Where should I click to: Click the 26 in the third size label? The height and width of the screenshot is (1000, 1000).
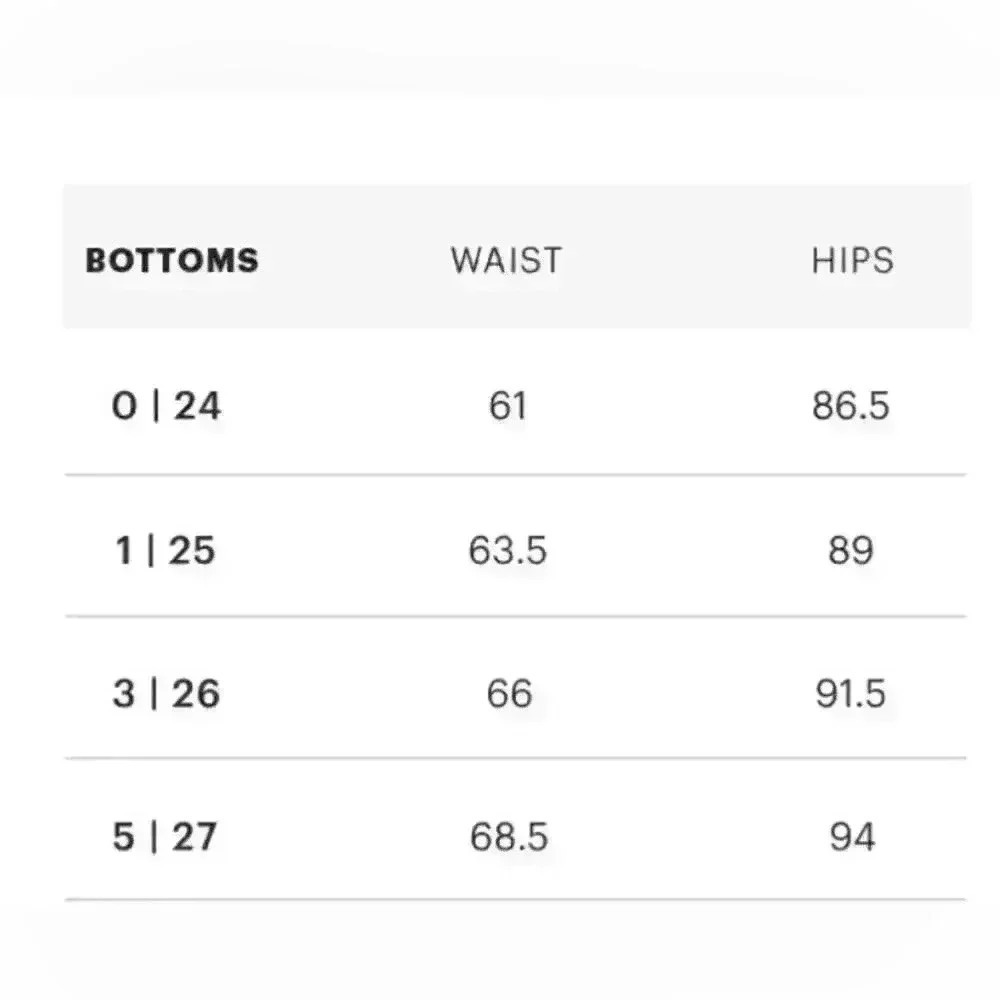pos(194,693)
